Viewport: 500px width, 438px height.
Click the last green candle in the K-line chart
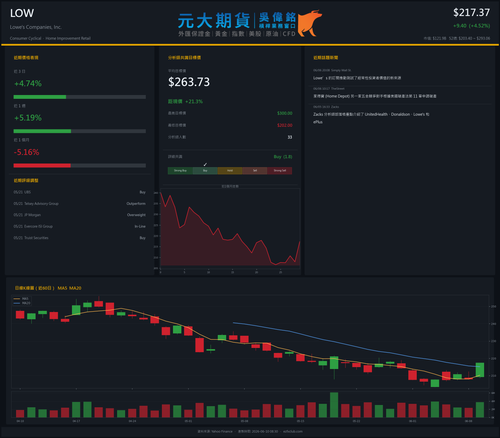coord(480,370)
